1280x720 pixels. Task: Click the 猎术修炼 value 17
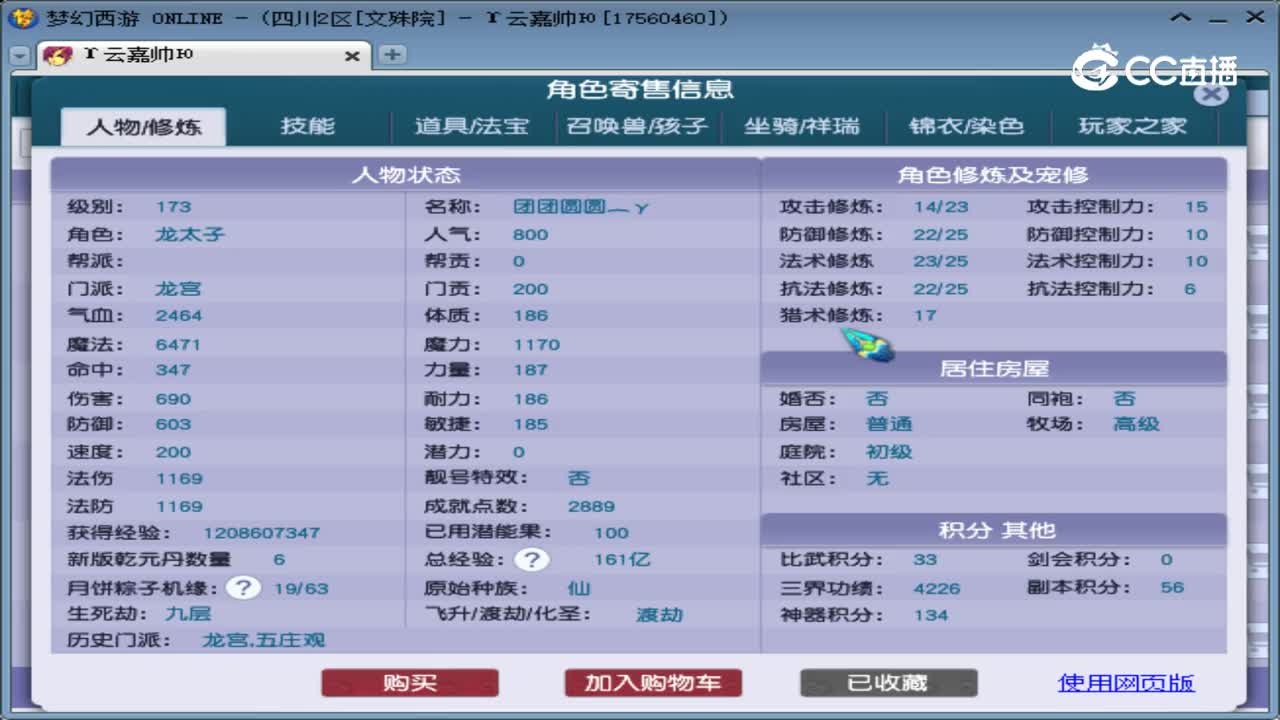tap(925, 315)
